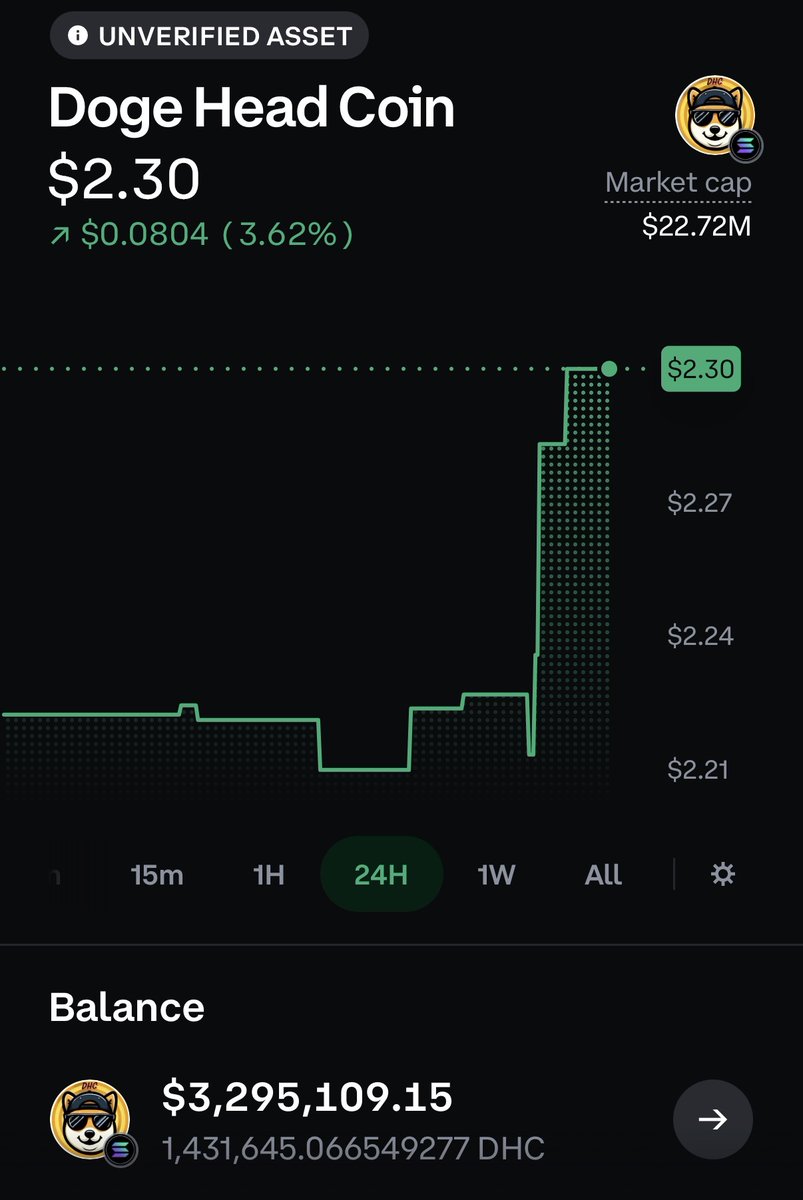This screenshot has height=1200, width=803.
Task: Tap the $2.30 green price tag on chart
Action: [x=701, y=369]
